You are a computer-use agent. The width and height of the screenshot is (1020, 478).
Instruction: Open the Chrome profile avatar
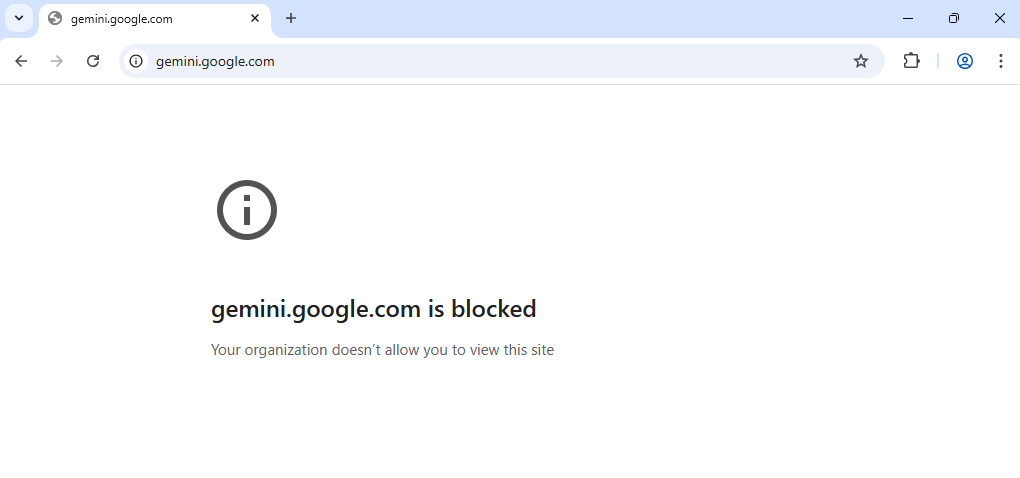click(x=965, y=61)
